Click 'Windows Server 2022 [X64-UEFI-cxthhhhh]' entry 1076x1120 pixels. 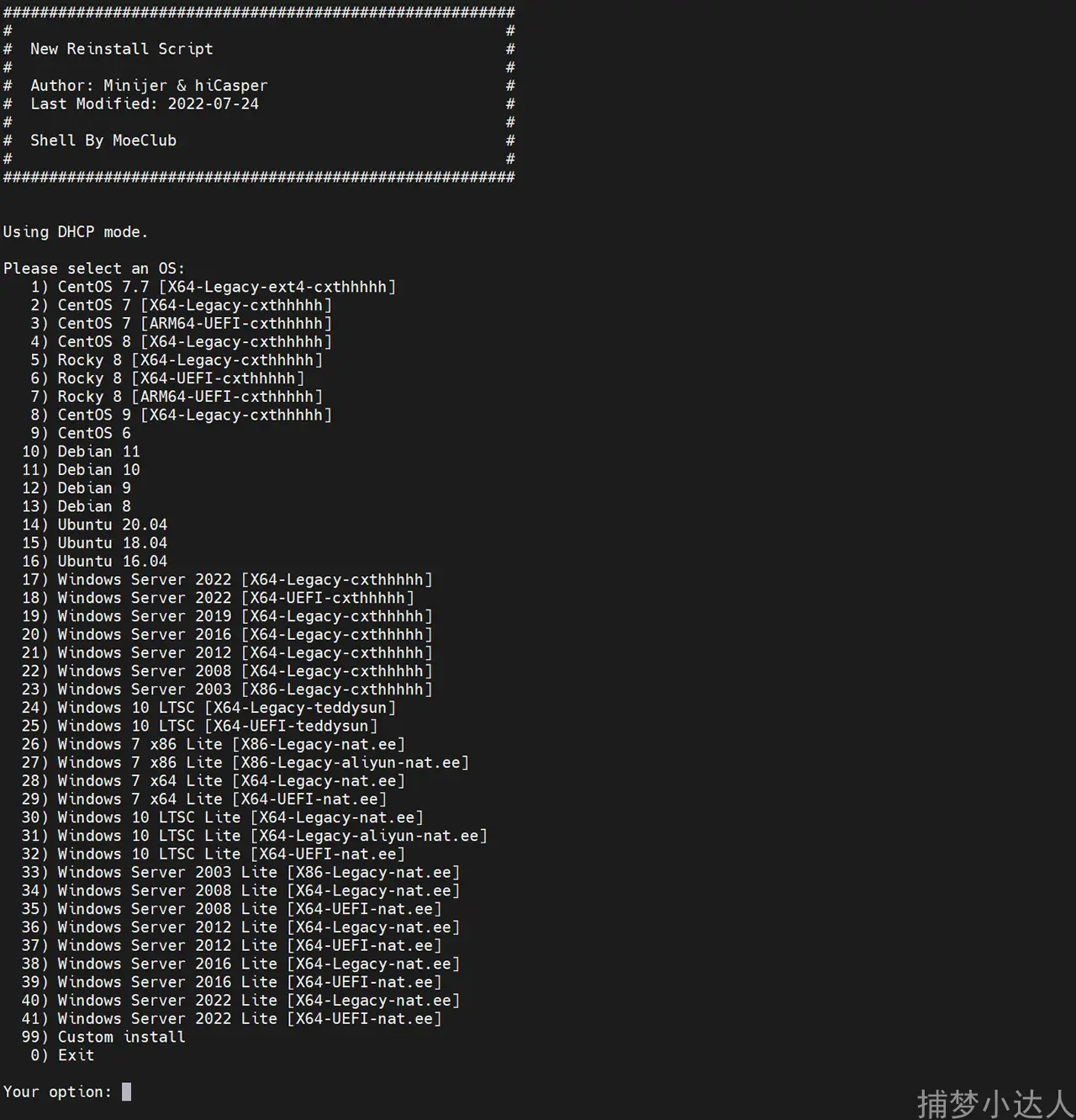point(235,598)
